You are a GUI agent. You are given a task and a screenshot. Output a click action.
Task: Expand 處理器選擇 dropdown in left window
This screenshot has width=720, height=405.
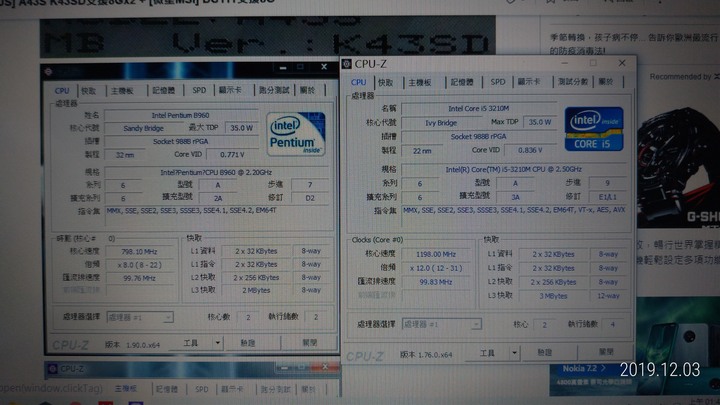168,317
